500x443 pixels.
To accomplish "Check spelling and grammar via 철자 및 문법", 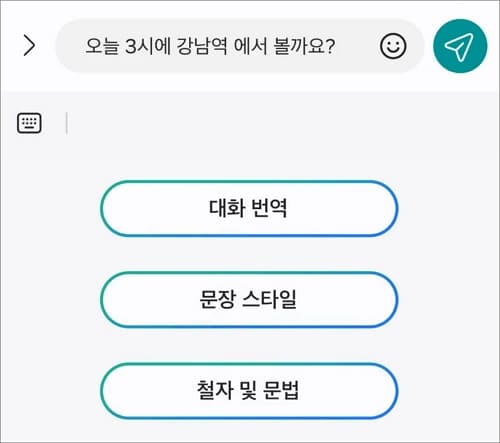I will coord(249,390).
